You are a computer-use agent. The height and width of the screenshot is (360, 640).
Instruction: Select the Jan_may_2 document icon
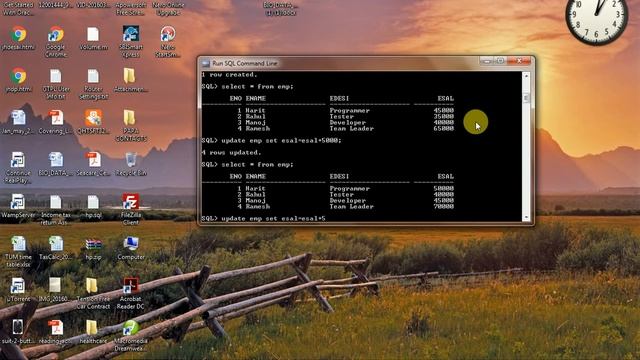18,118
